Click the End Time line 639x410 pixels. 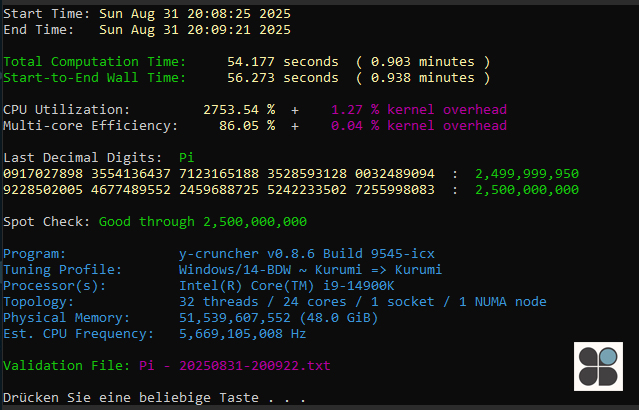tap(147, 30)
